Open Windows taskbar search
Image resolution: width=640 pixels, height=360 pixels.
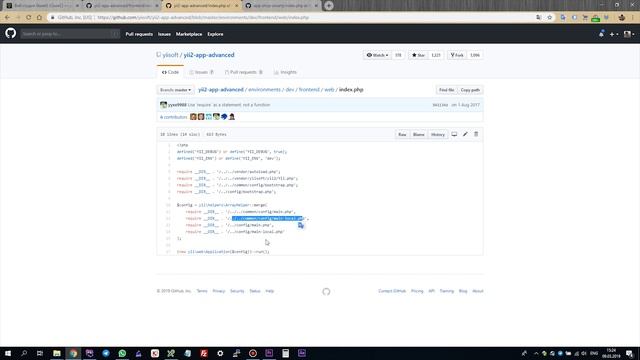24,353
